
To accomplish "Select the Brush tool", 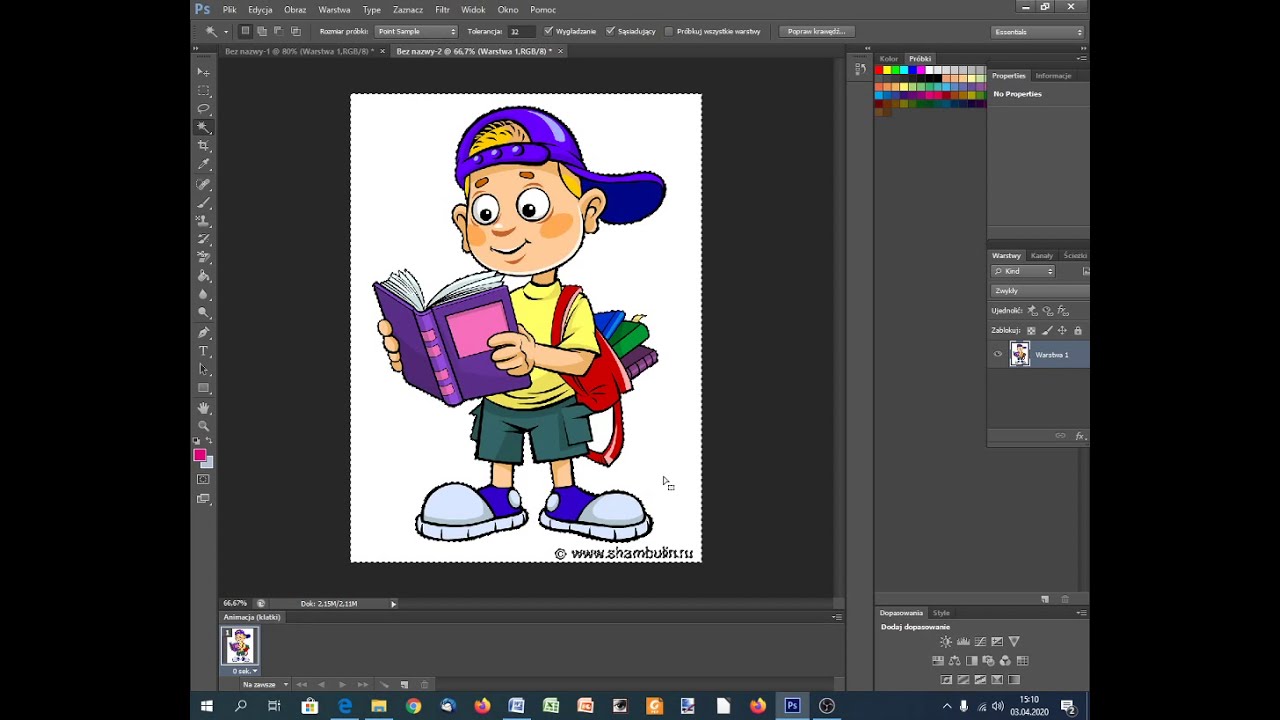I will click(x=203, y=202).
